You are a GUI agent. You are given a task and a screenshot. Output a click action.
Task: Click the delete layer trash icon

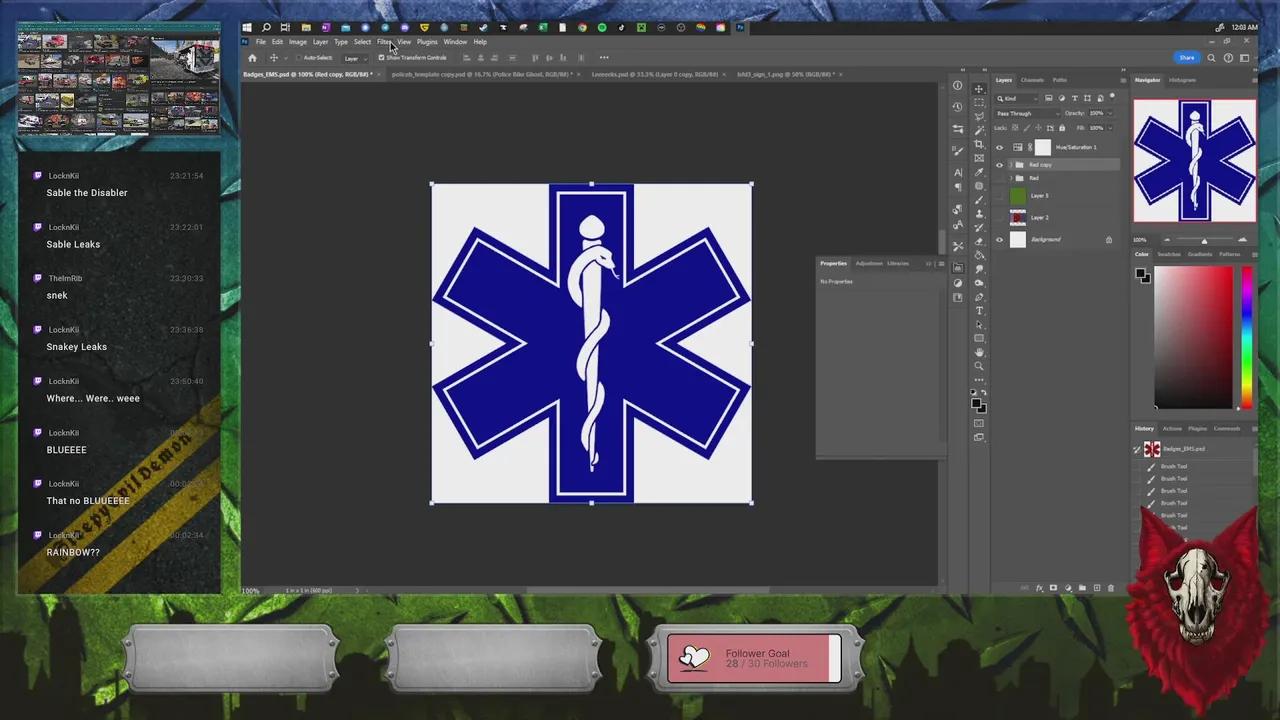1111,588
